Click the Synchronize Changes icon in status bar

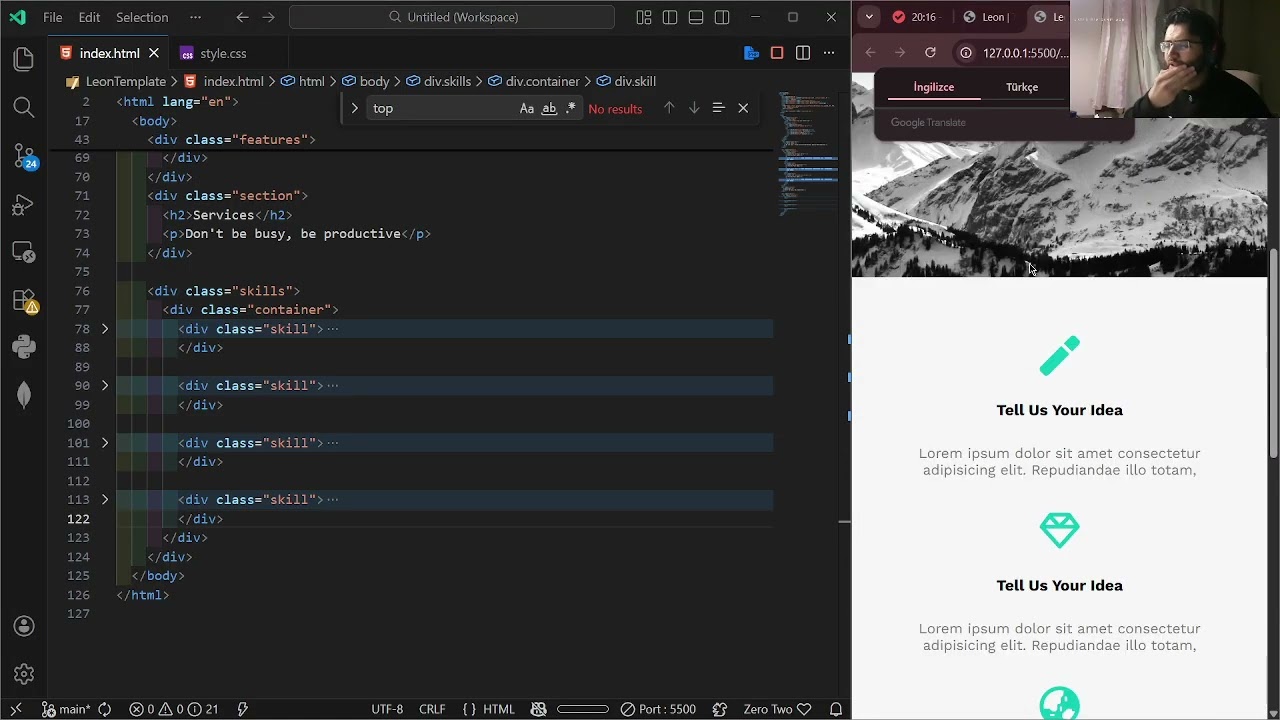coord(104,709)
